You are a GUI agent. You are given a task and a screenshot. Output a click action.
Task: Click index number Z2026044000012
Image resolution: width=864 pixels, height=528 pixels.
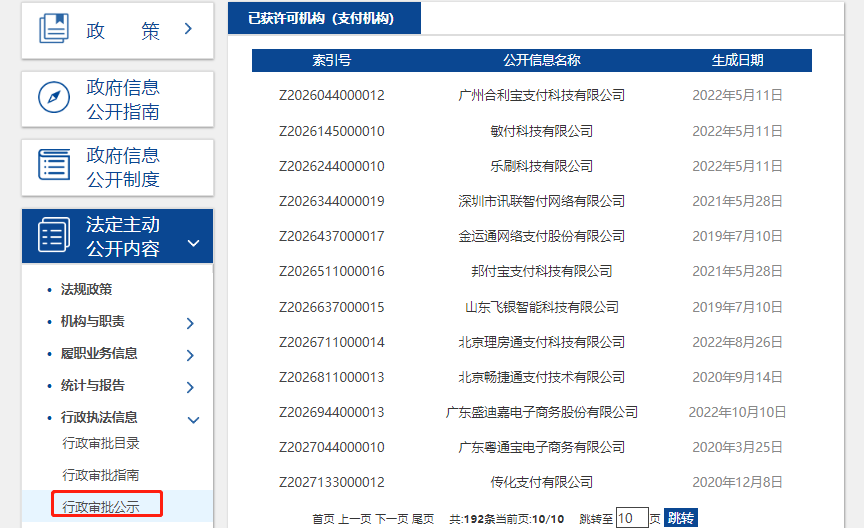[x=332, y=95]
